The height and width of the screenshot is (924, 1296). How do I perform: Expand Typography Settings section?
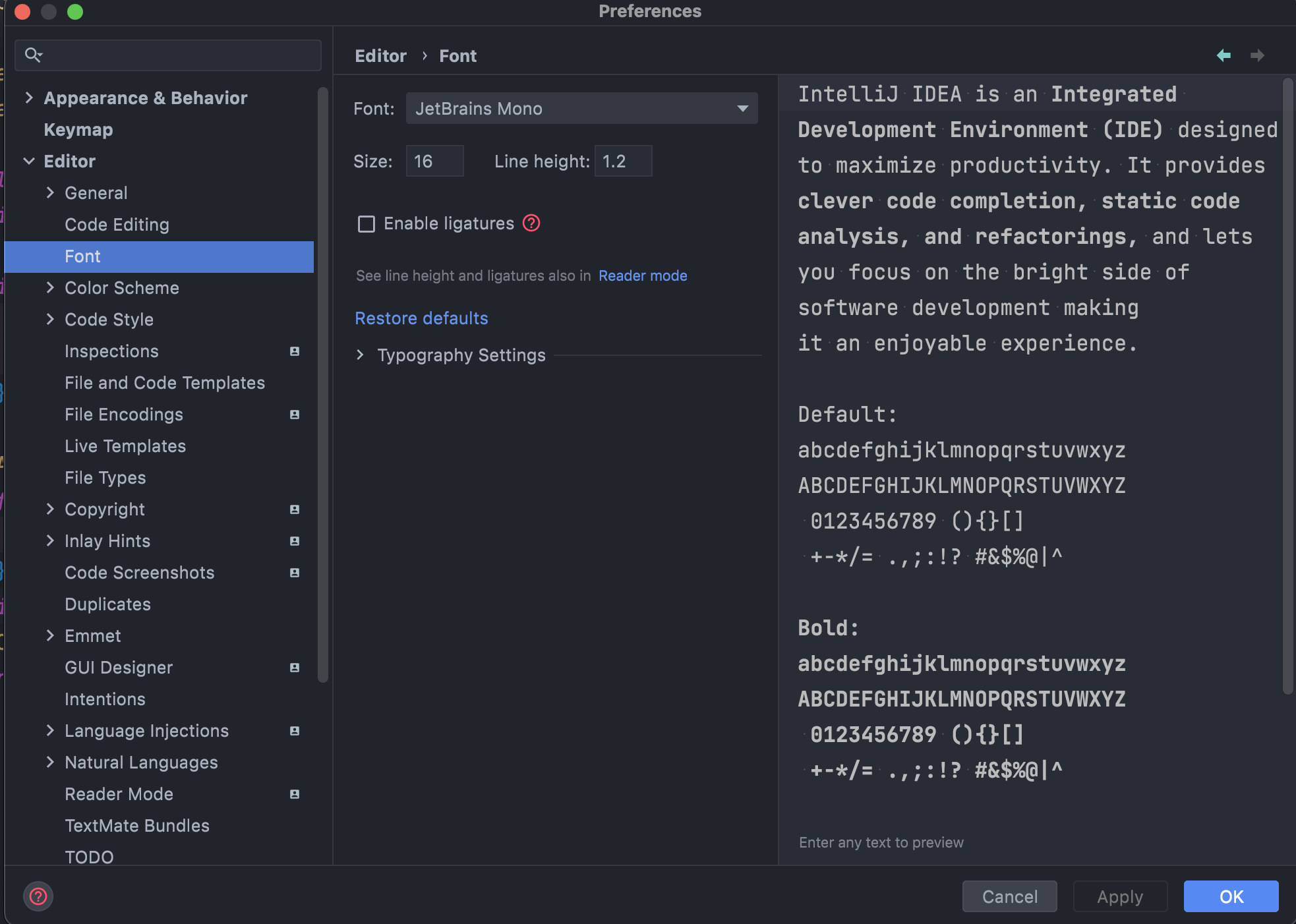(360, 355)
